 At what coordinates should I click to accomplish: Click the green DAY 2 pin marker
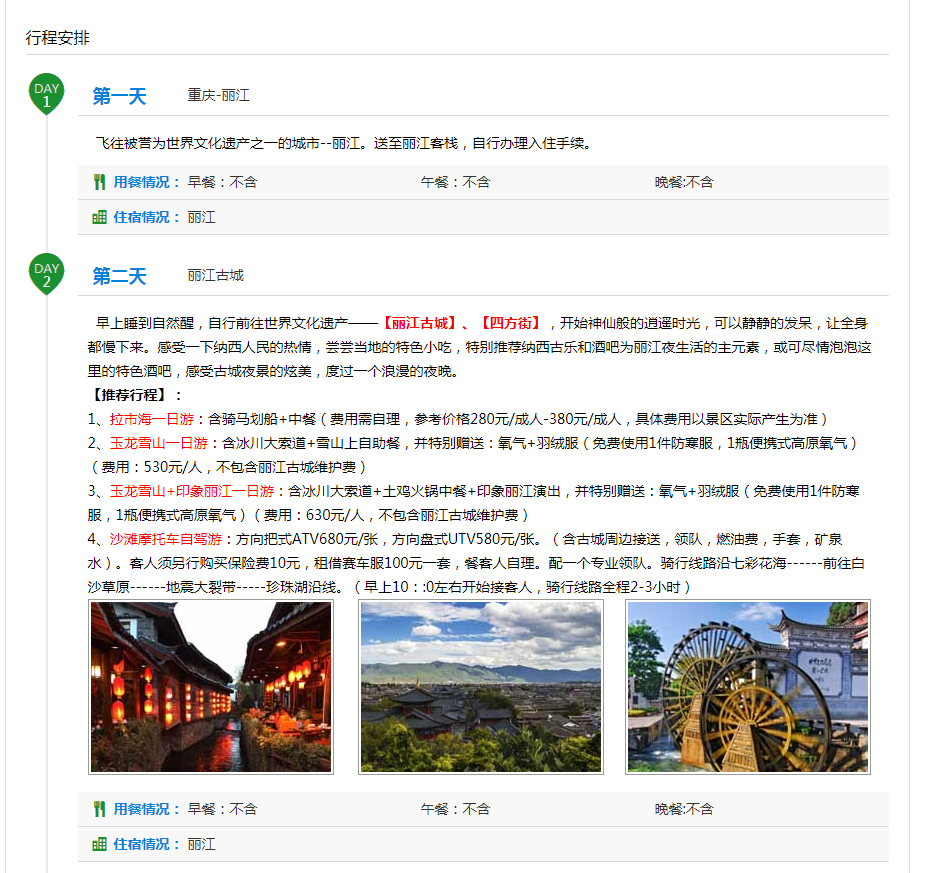click(x=46, y=273)
